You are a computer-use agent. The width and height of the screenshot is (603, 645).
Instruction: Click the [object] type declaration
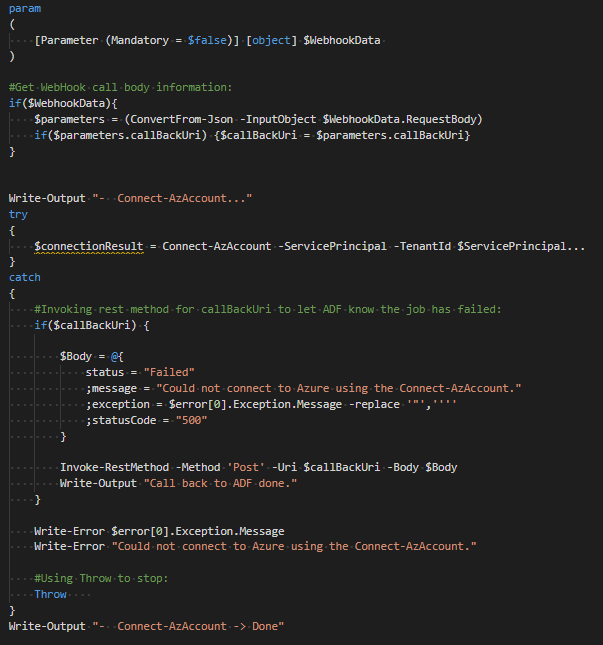[x=271, y=40]
